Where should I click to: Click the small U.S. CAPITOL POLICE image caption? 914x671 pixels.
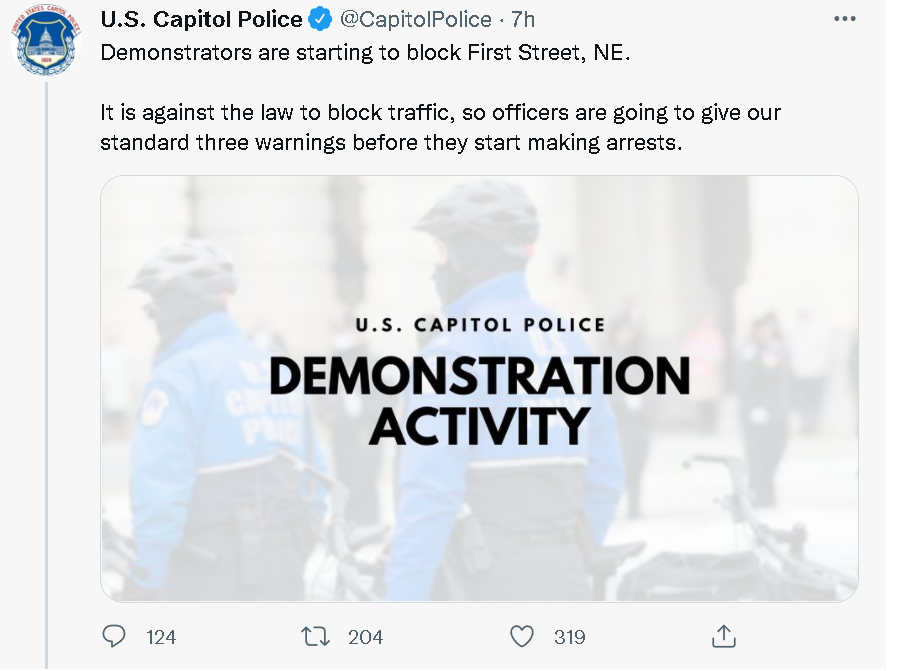[x=480, y=325]
